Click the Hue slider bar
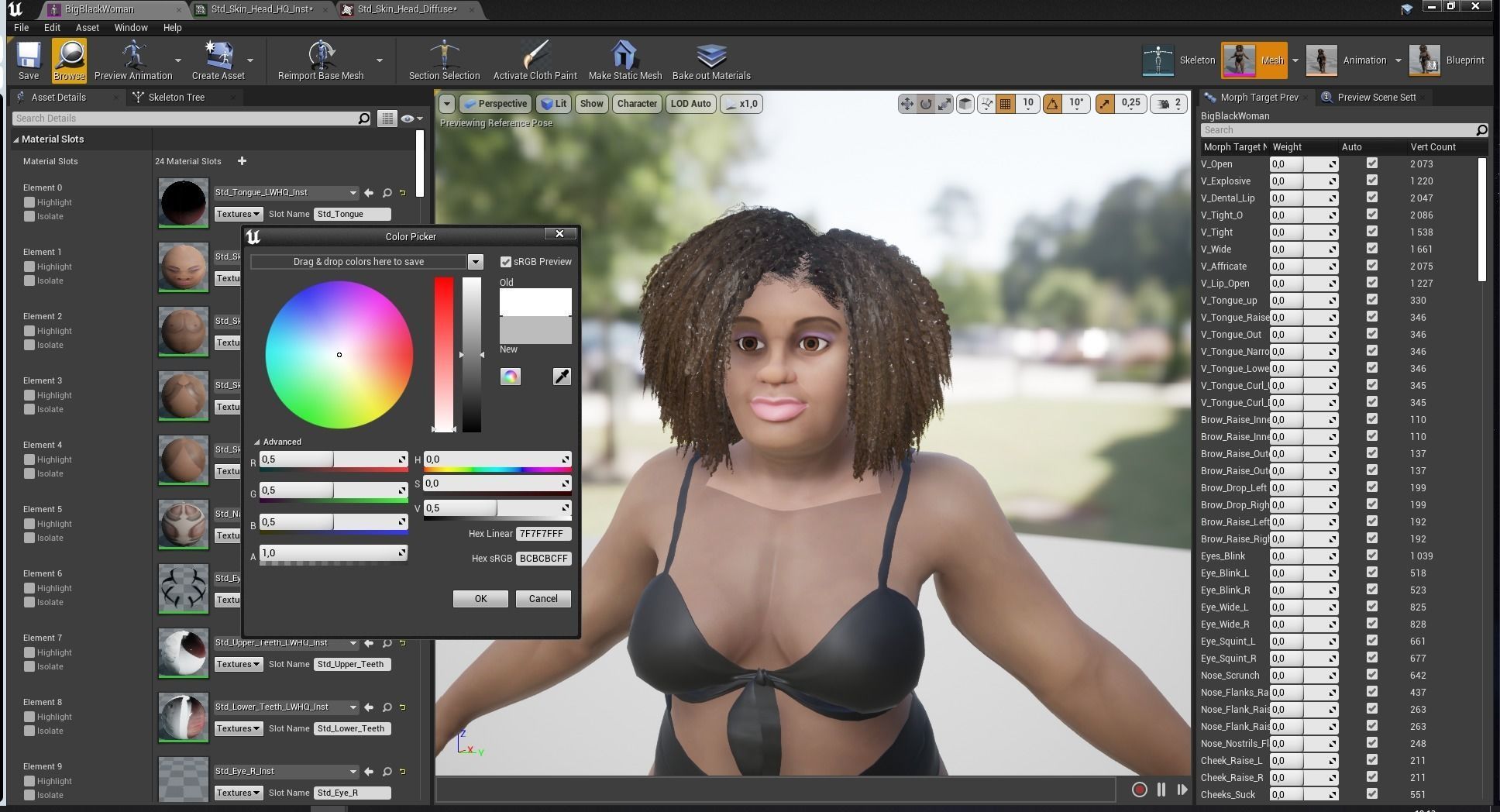The image size is (1500, 812). pos(497,460)
